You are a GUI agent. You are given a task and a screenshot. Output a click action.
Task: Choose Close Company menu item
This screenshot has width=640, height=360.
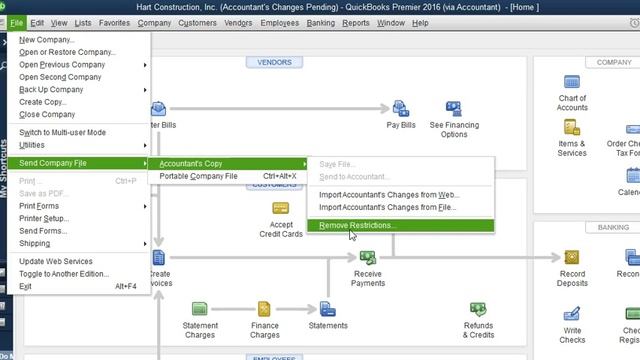(x=79, y=115)
